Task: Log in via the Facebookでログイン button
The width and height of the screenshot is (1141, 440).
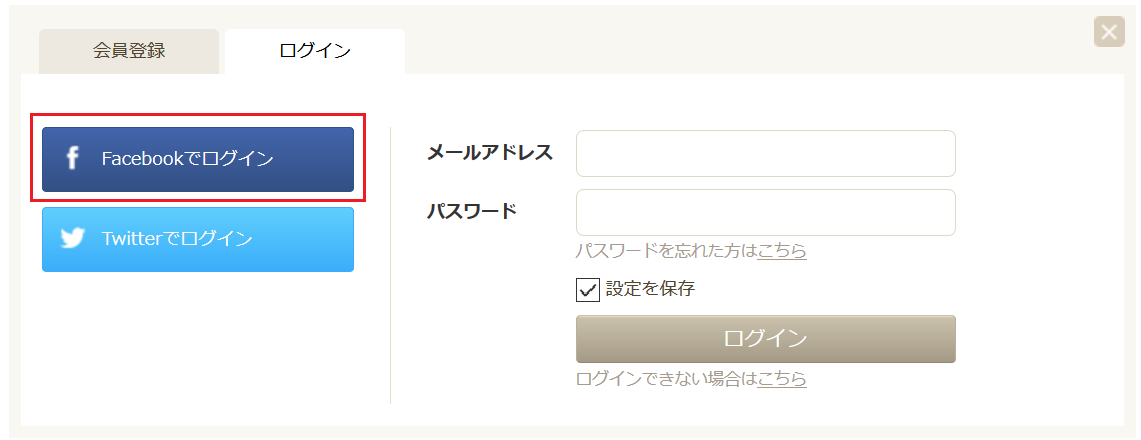Action: pos(198,159)
